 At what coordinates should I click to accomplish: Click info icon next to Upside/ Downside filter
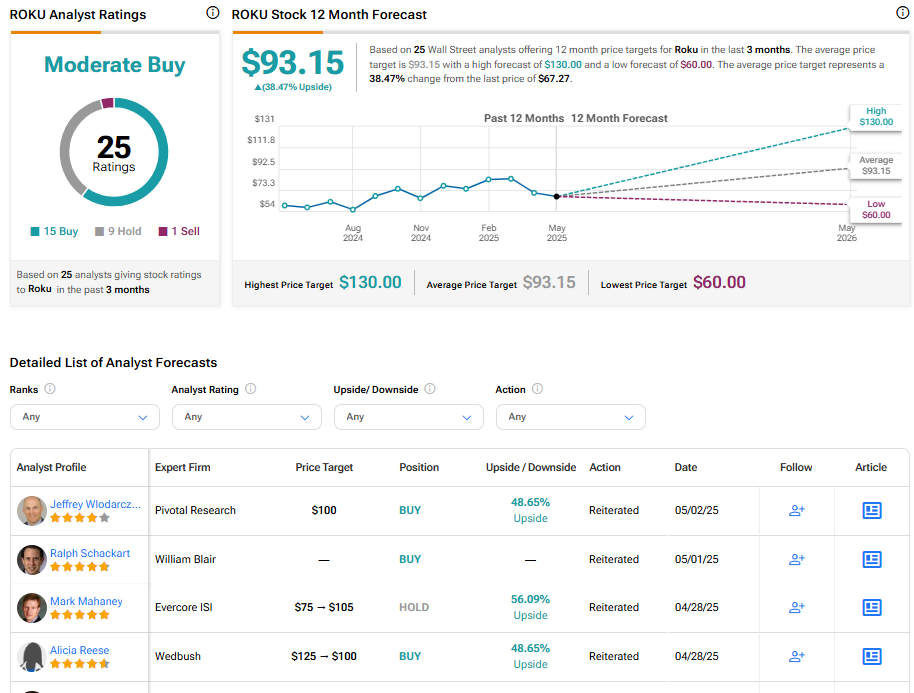point(430,389)
